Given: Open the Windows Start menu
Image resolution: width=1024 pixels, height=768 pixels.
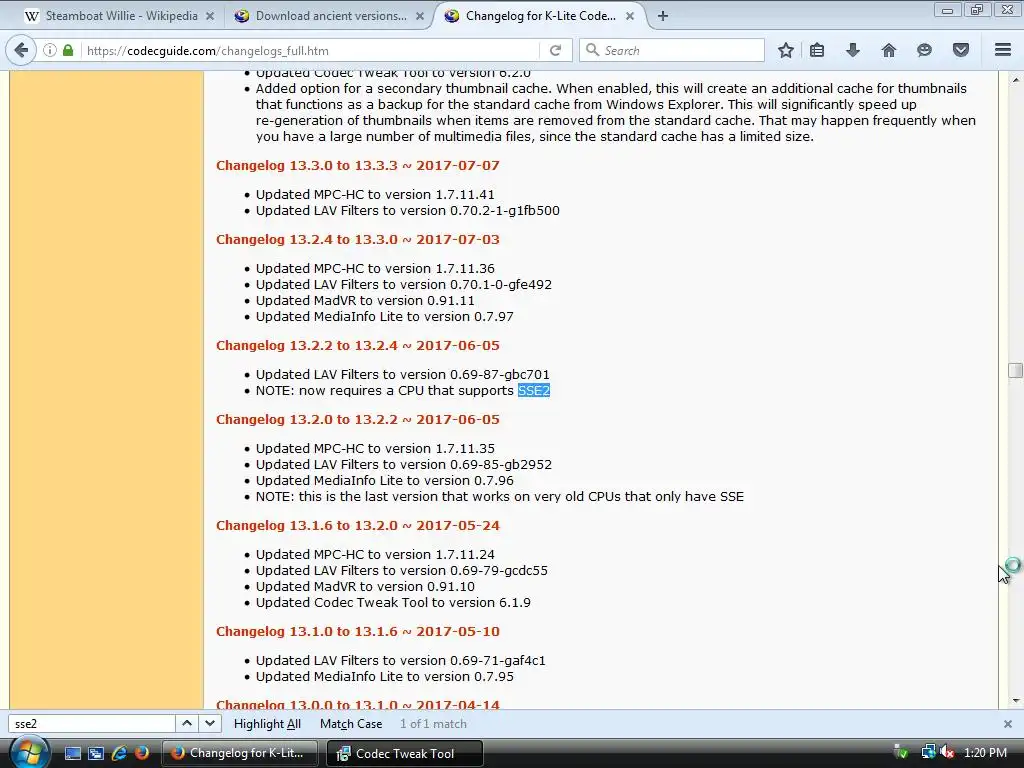Looking at the screenshot, I should pos(29,752).
